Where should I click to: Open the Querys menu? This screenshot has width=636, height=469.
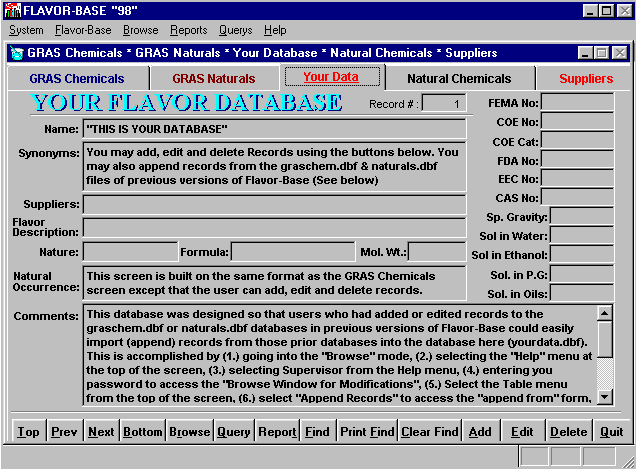236,30
